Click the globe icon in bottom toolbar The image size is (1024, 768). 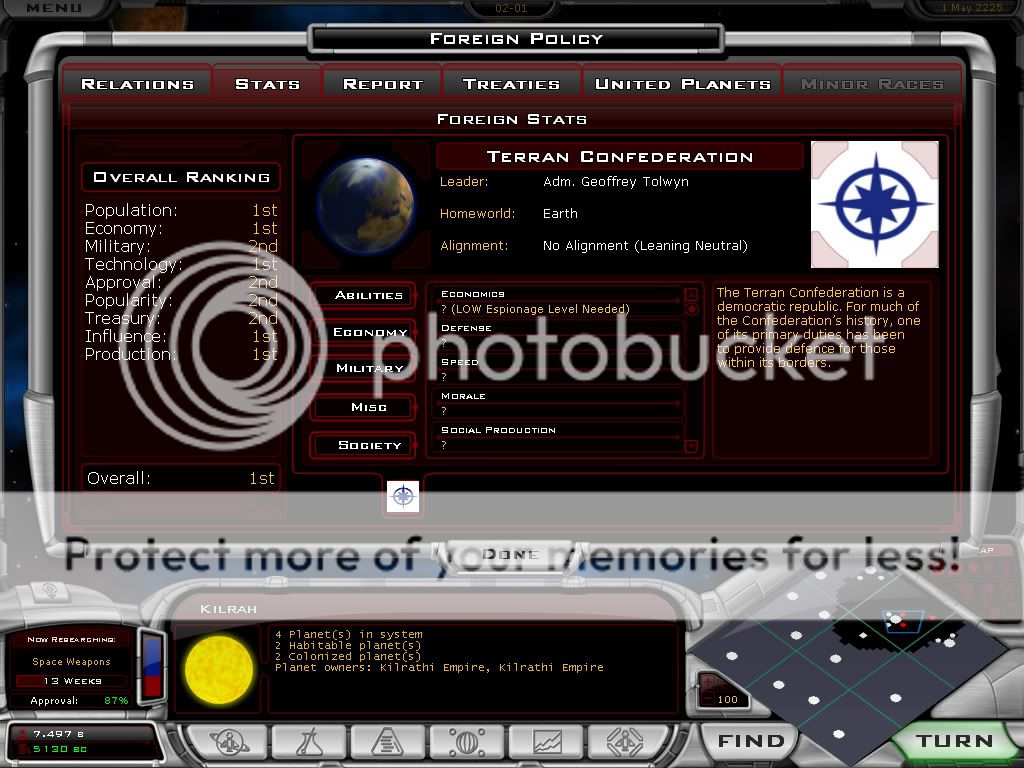[466, 742]
